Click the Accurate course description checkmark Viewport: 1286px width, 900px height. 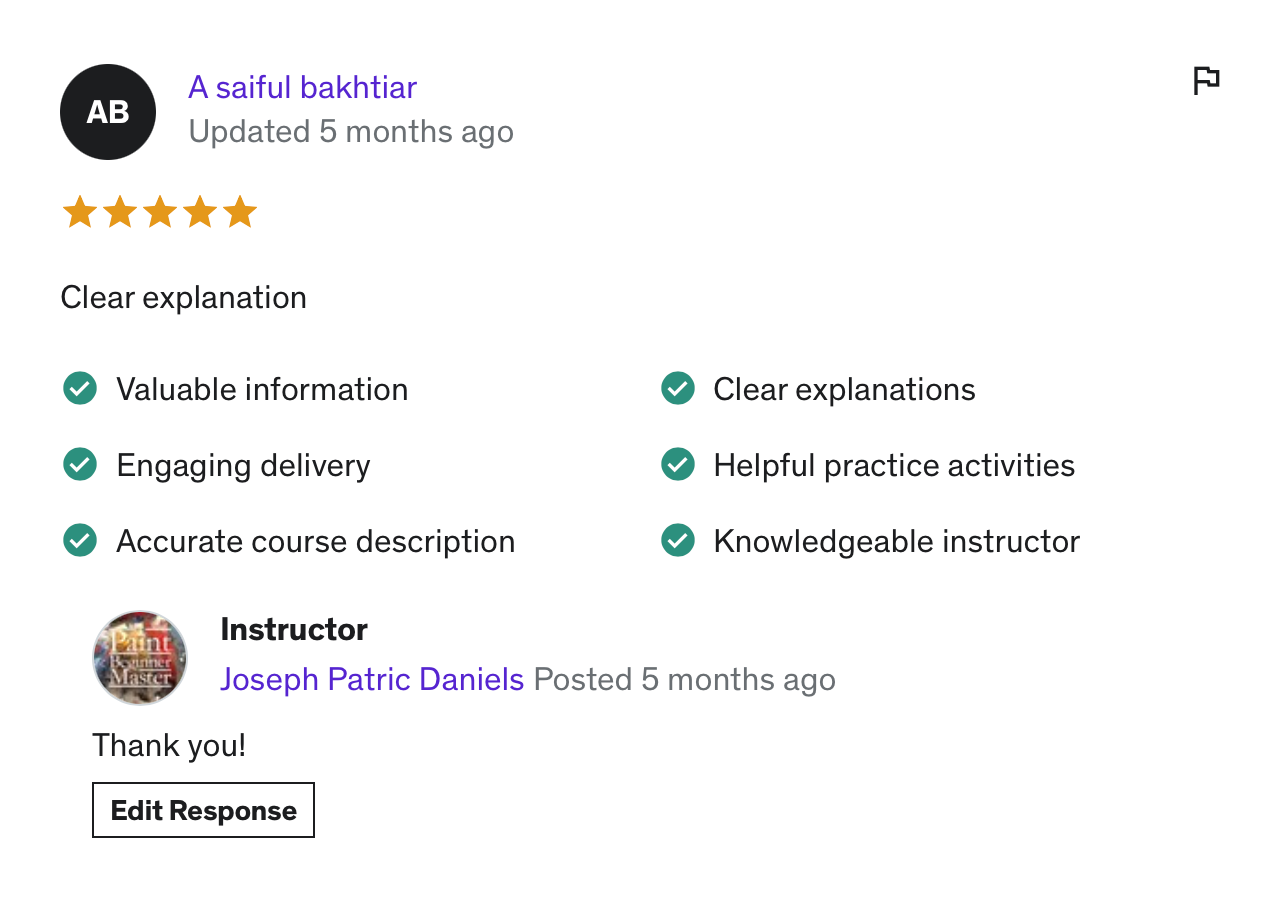pyautogui.click(x=80, y=540)
